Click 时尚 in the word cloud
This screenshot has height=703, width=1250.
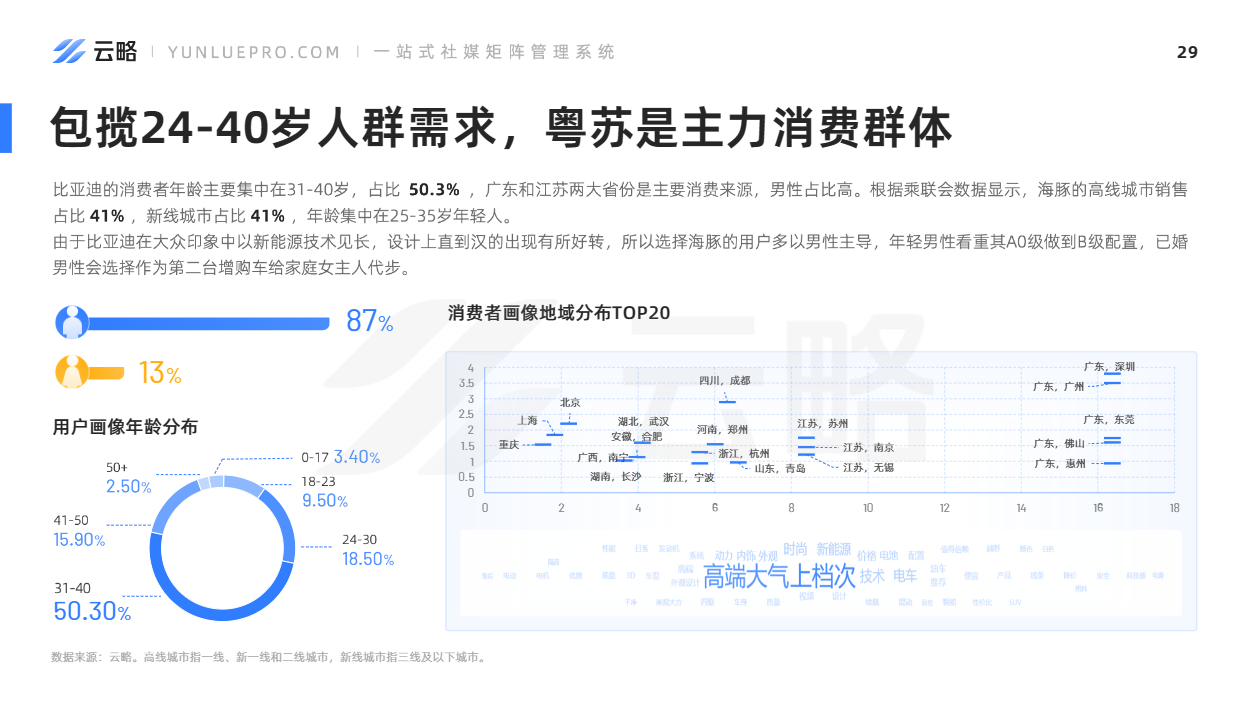point(795,549)
